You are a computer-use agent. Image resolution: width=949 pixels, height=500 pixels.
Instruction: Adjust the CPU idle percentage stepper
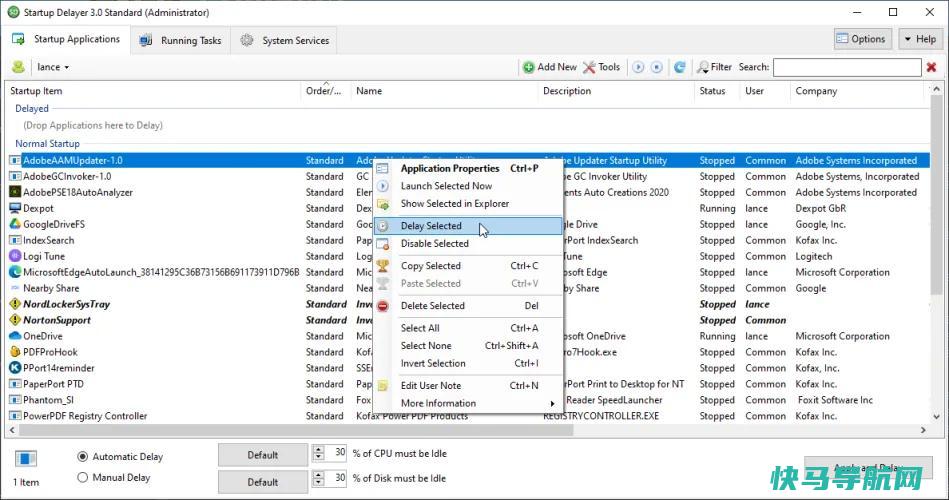click(x=318, y=453)
